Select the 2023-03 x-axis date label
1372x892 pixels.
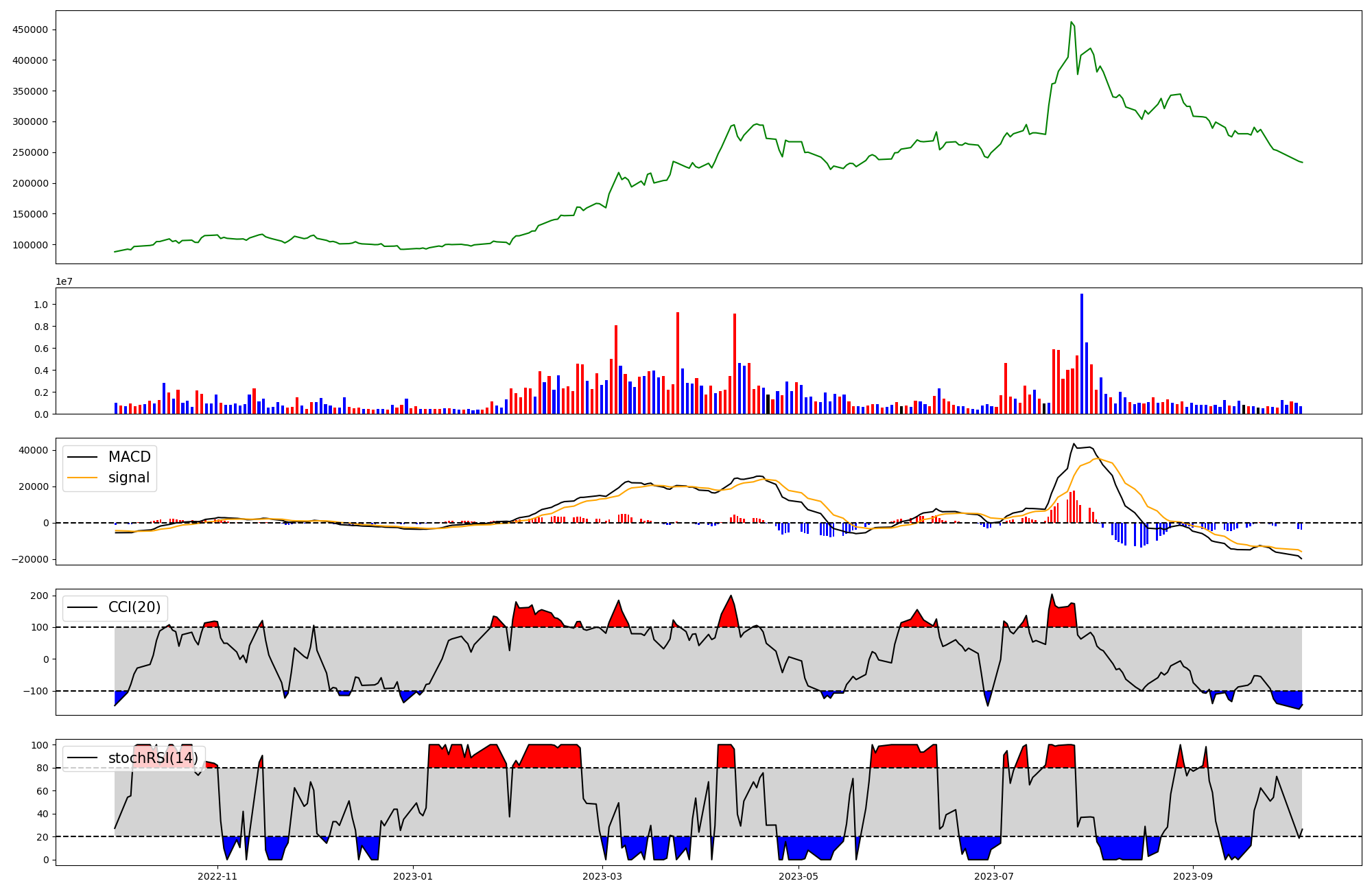pyautogui.click(x=602, y=876)
